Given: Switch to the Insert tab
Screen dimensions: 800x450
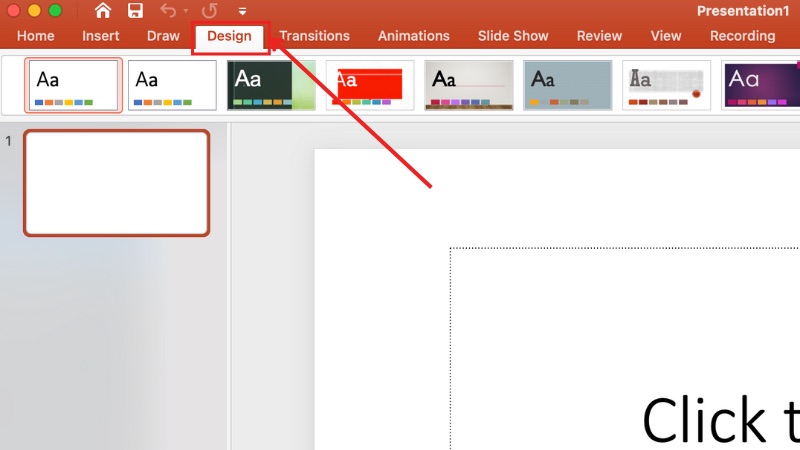Looking at the screenshot, I should point(101,36).
